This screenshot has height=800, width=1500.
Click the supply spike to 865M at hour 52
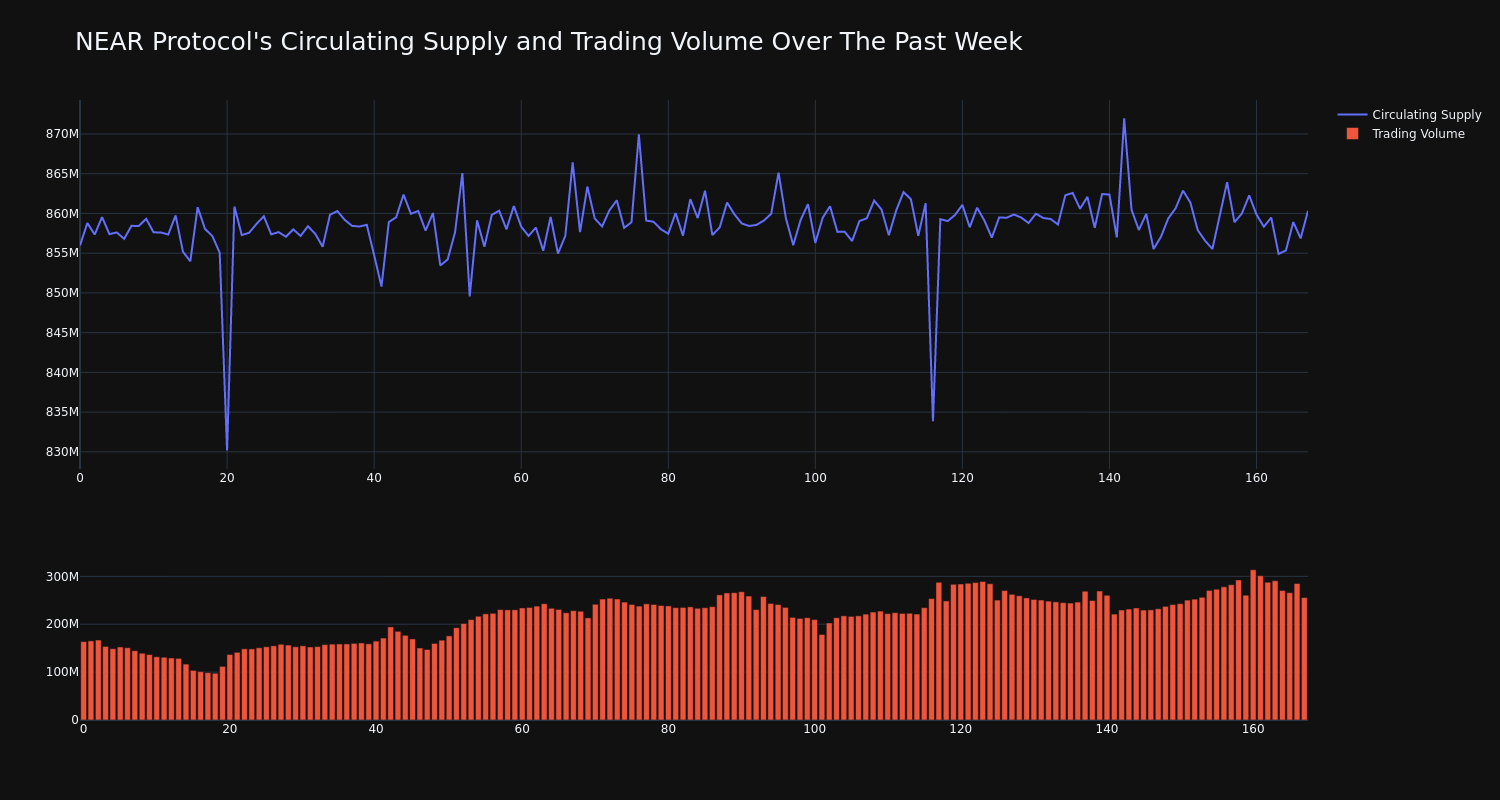pos(462,174)
